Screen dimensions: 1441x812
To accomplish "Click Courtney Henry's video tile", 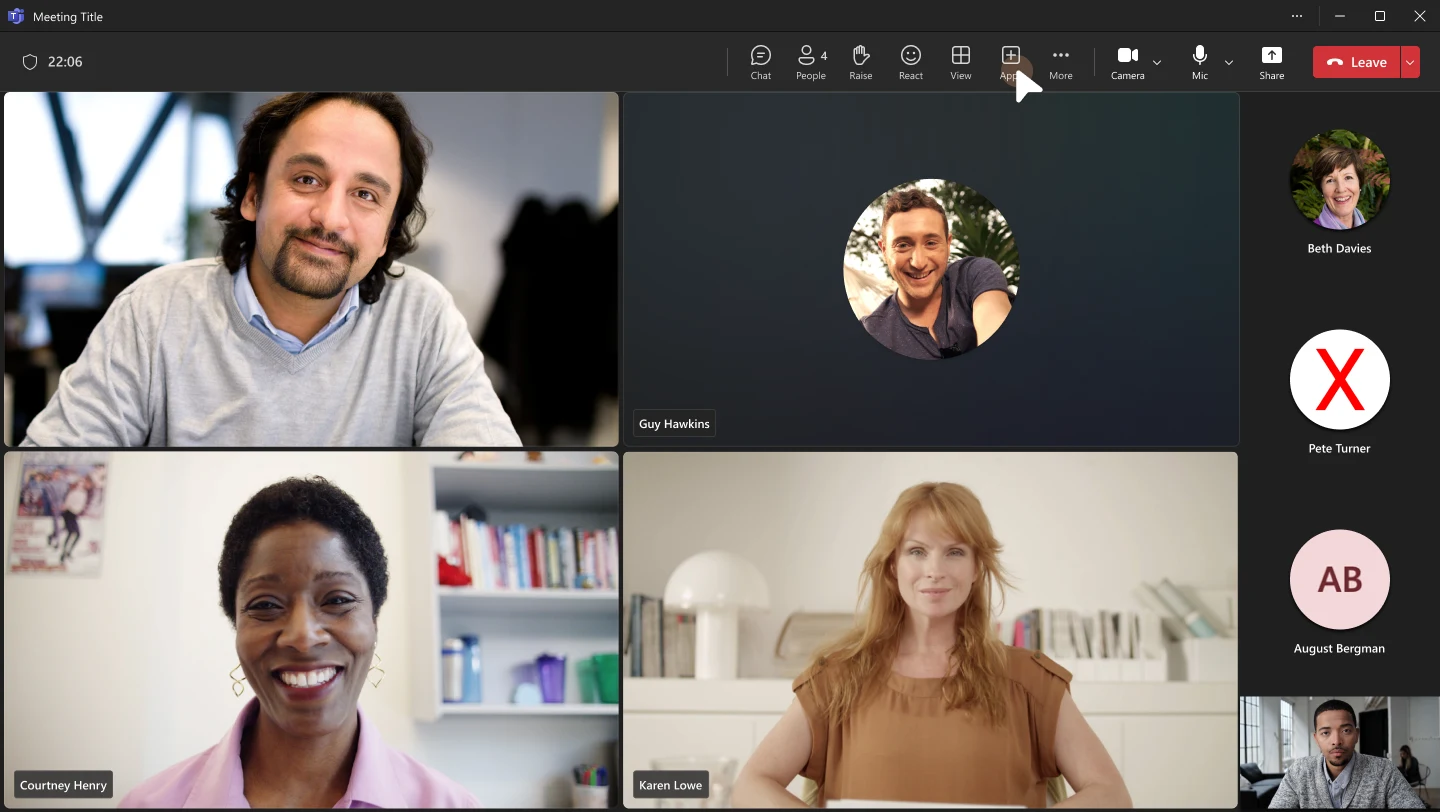I will point(311,630).
